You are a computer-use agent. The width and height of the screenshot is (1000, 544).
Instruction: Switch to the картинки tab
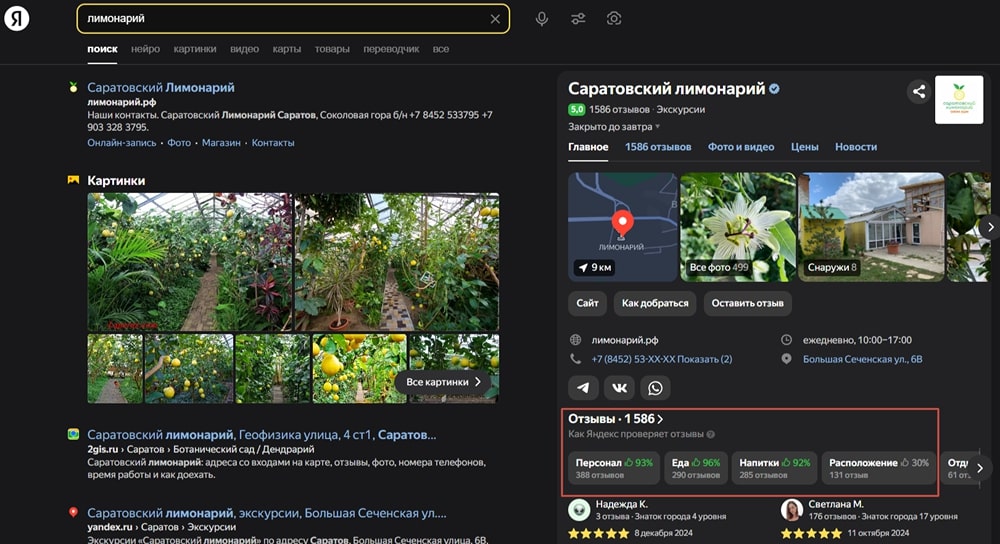[x=195, y=48]
